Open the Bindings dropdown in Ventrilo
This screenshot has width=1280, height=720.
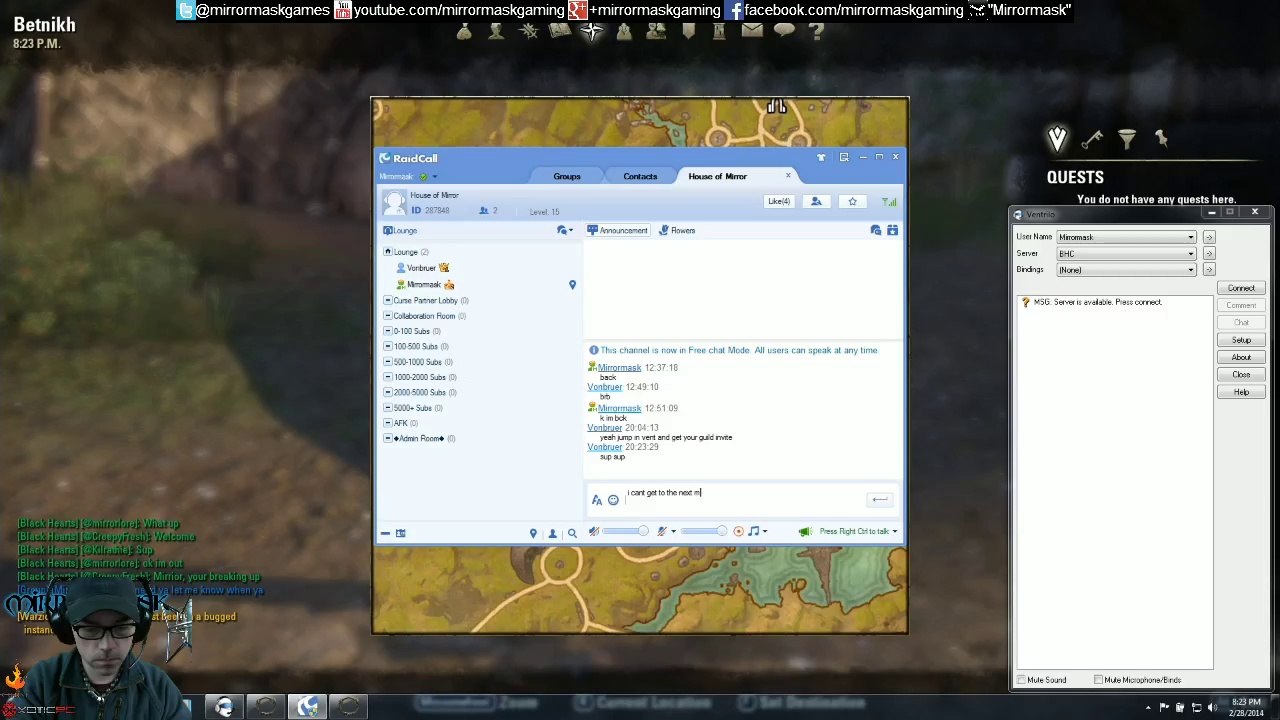[1190, 270]
